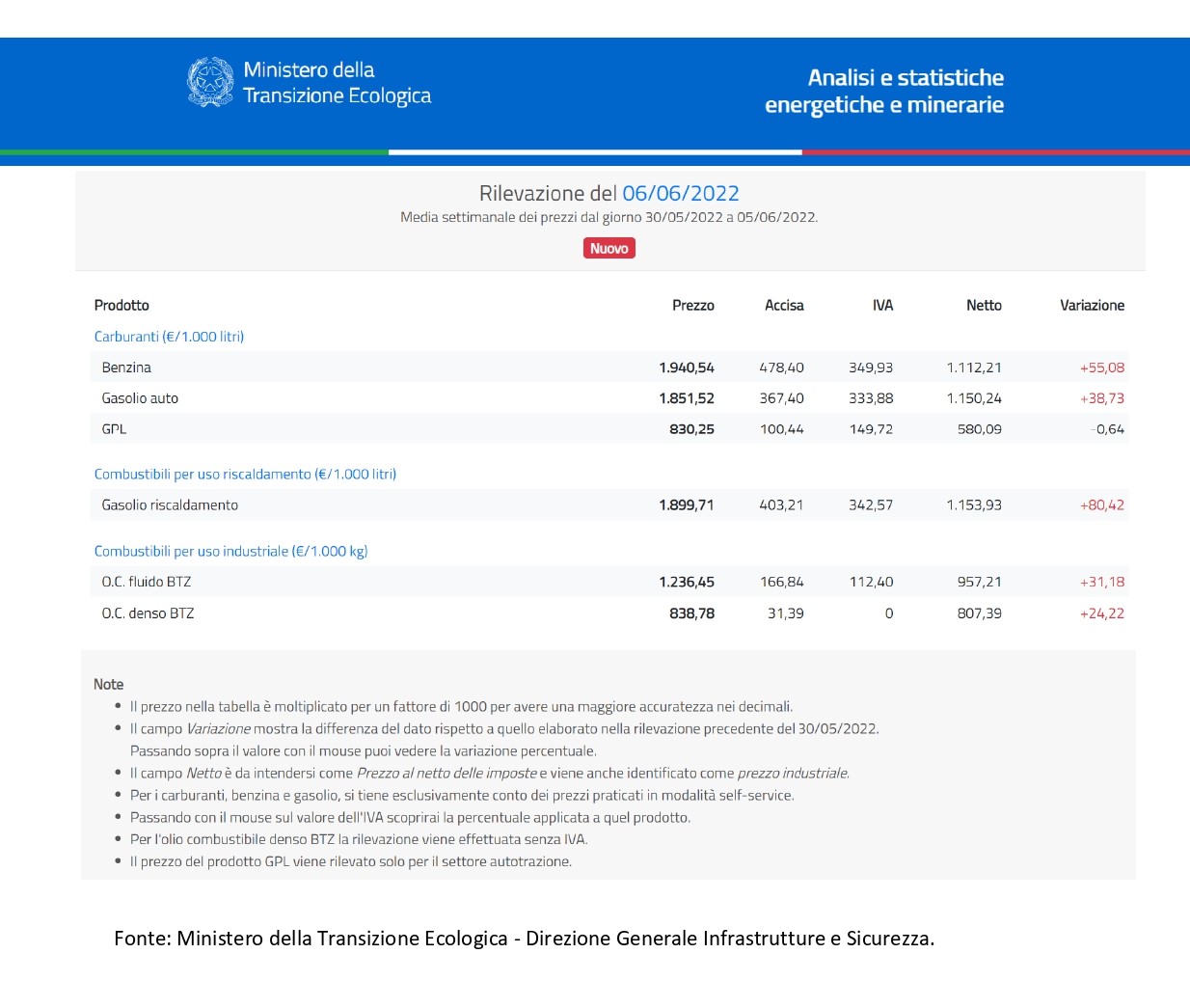The height and width of the screenshot is (1008, 1190).
Task: Click note about GPL settore autotrazione
Action: tap(351, 861)
